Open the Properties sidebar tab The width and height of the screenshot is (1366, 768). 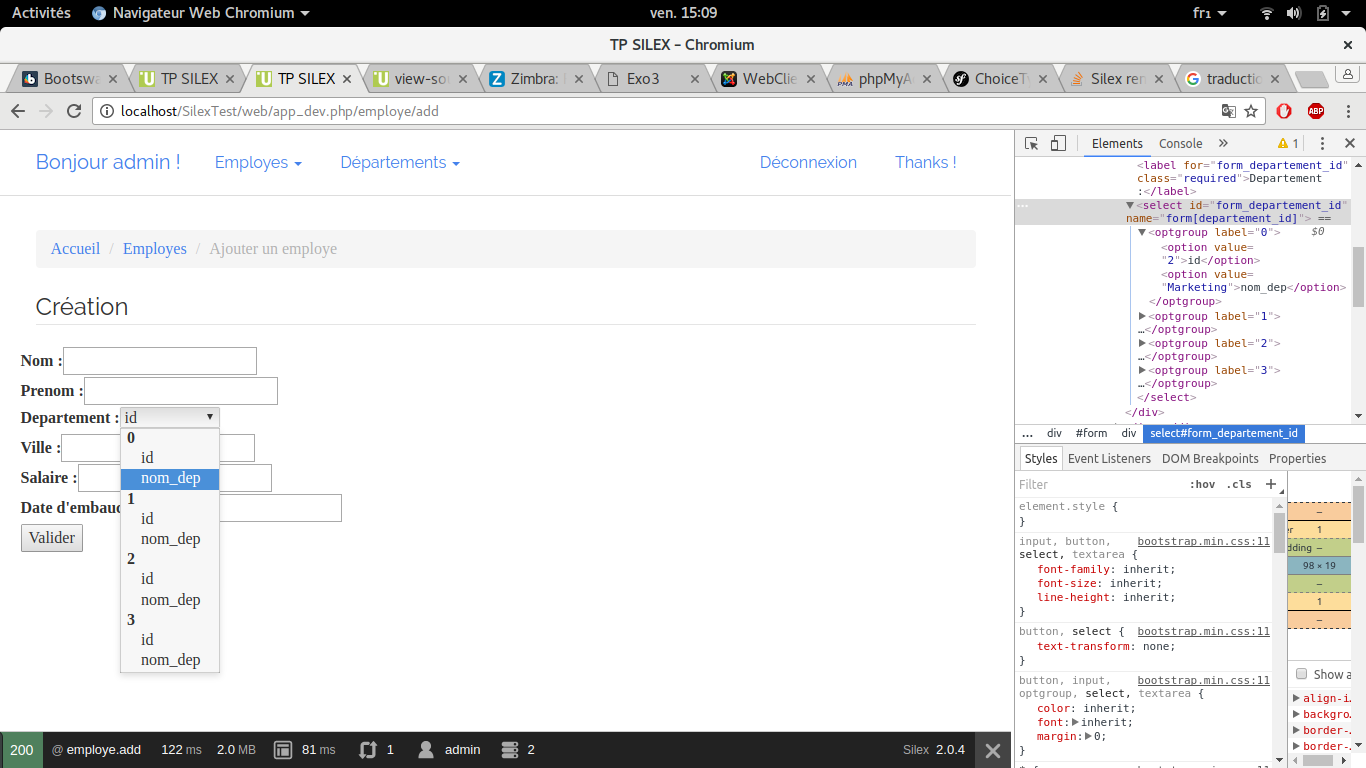click(x=1297, y=458)
